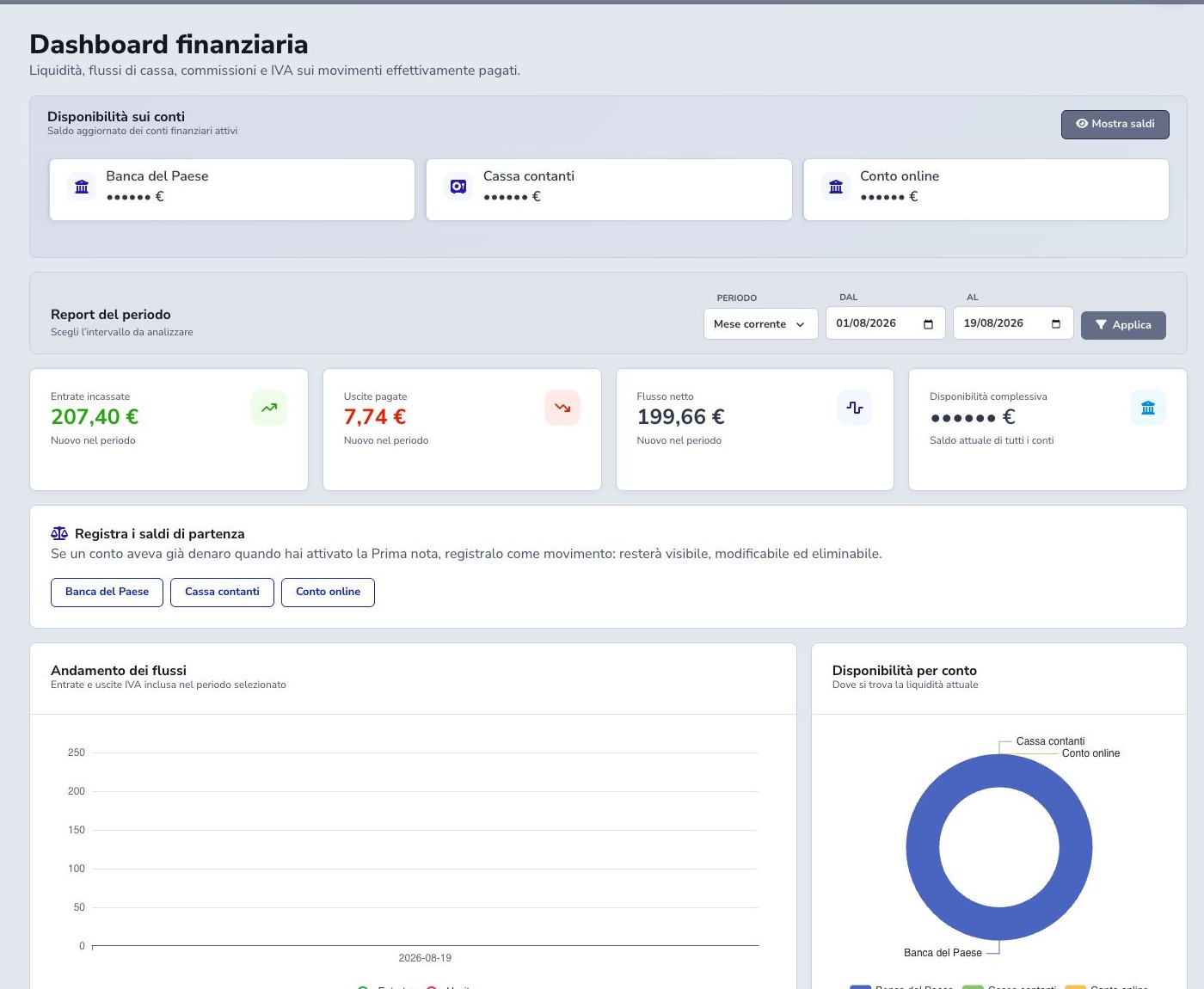Screen dimensions: 1204x989
Task: Click the hidden Disponibilità complessiva balance dots
Action: (973, 417)
